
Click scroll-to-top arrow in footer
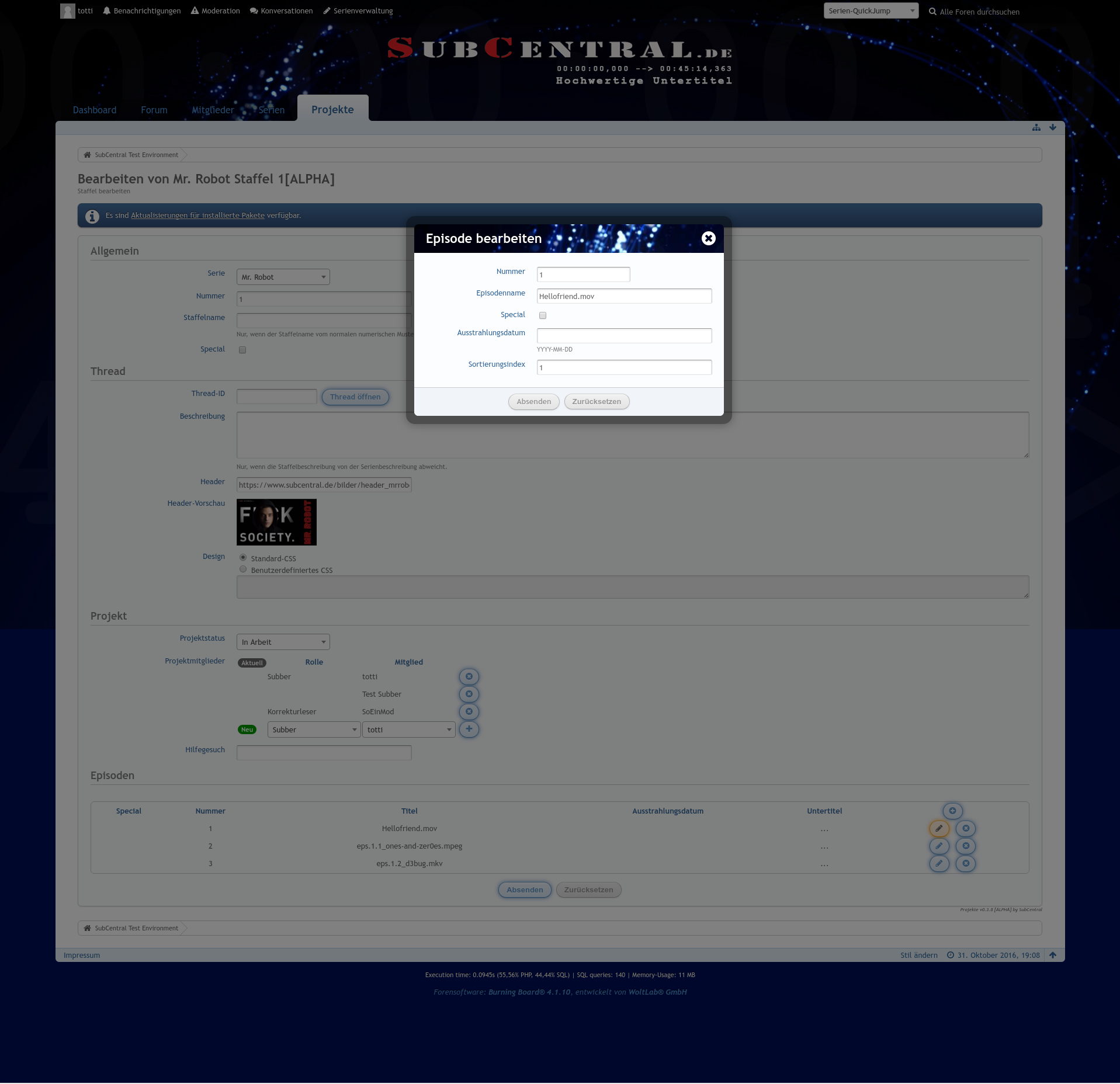point(1052,955)
